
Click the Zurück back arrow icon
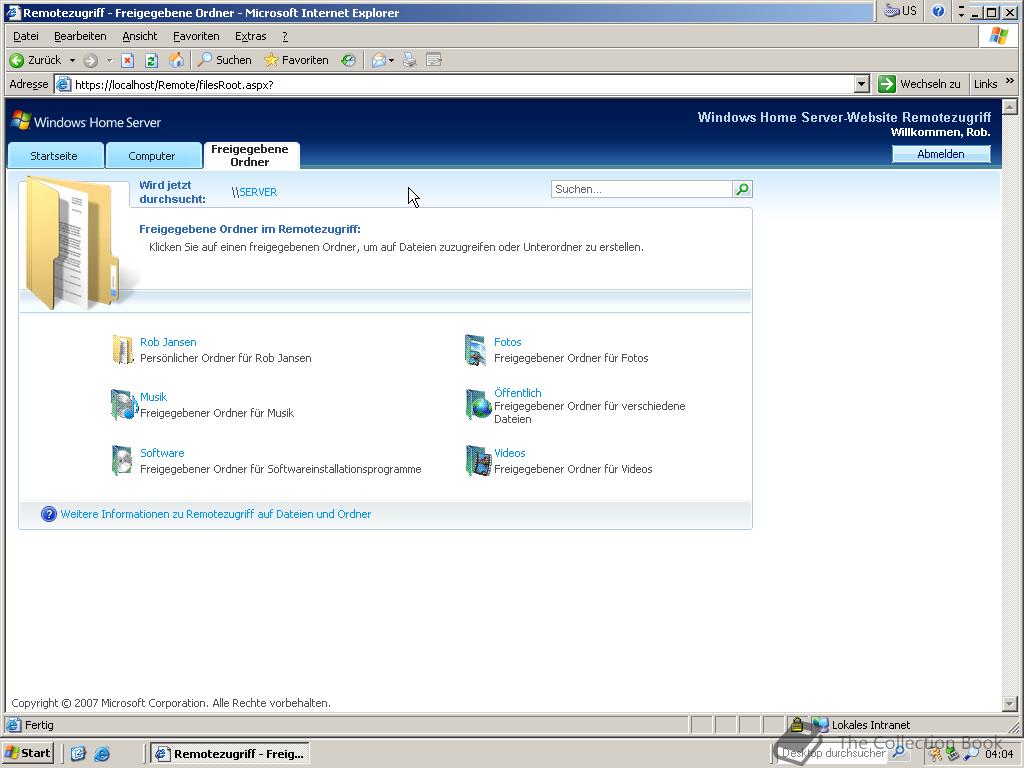17,60
